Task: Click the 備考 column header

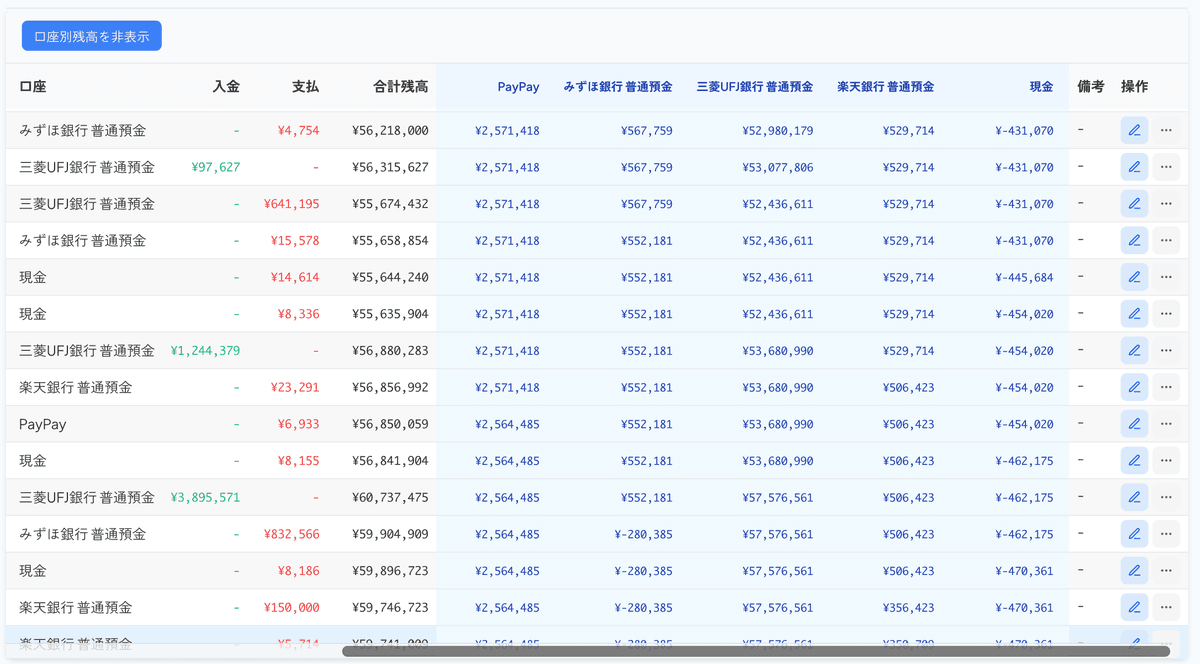Action: pyautogui.click(x=1091, y=87)
